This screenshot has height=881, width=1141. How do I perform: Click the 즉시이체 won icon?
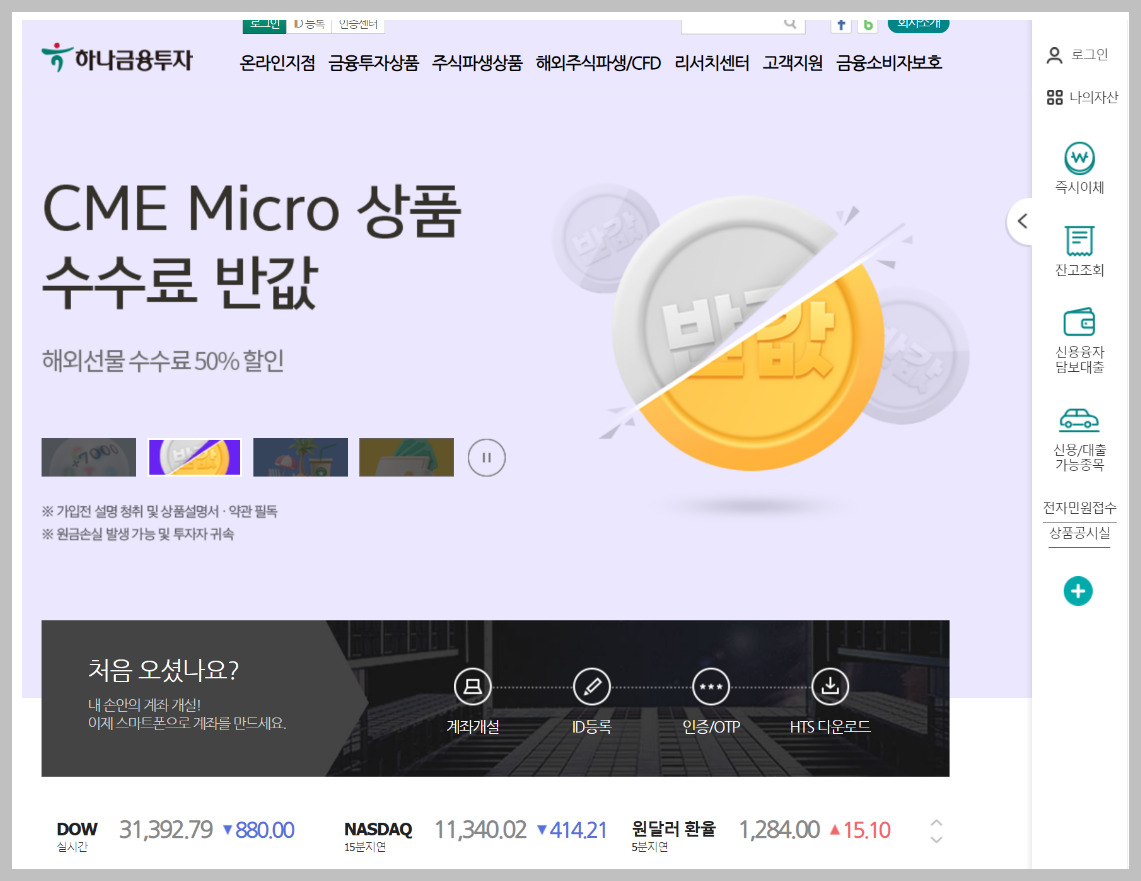click(1080, 158)
